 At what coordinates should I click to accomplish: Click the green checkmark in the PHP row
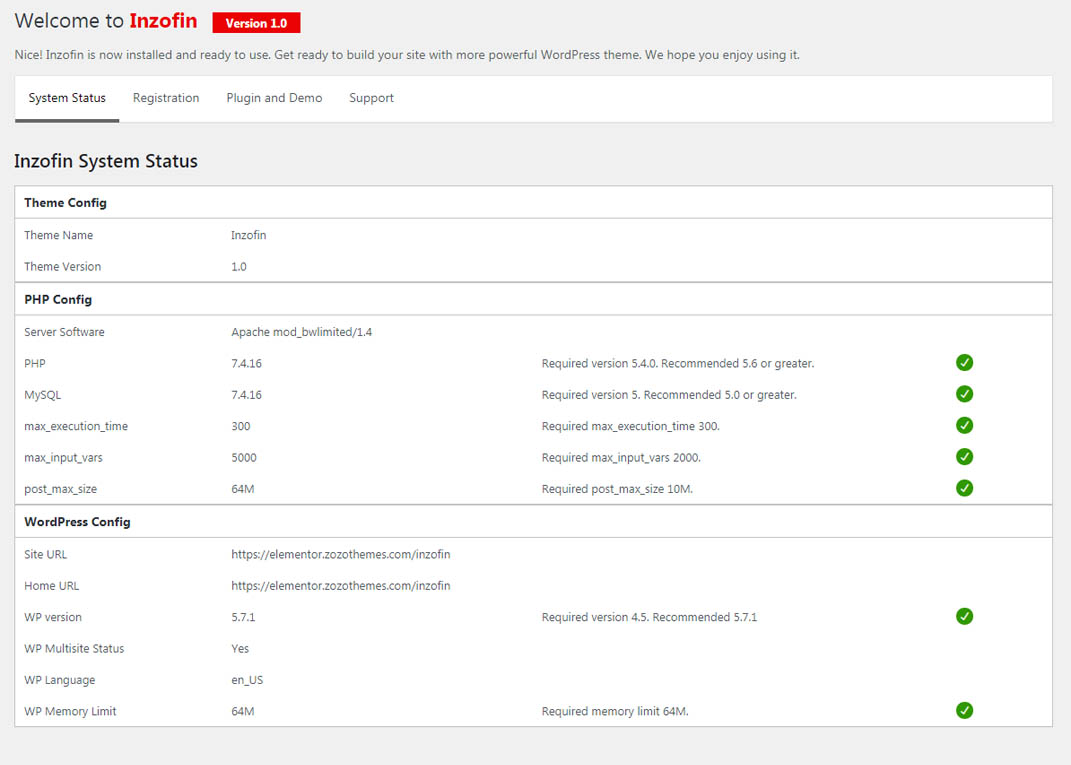click(x=964, y=363)
